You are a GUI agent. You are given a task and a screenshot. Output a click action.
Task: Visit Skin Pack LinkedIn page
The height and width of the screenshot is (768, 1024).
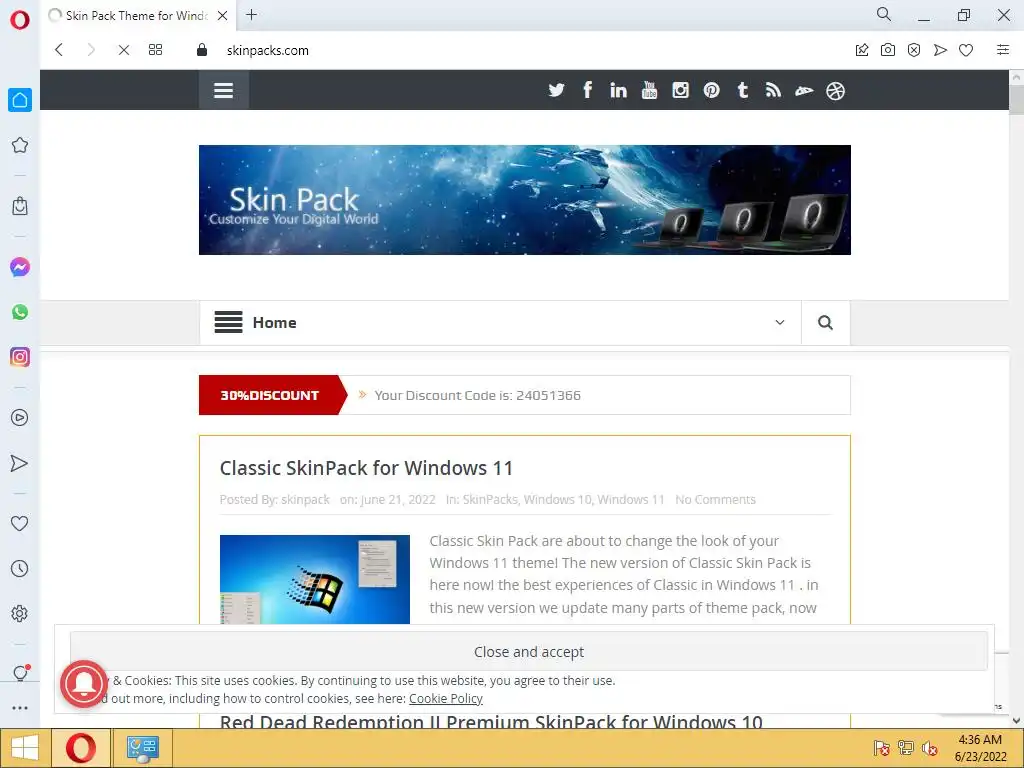click(618, 90)
